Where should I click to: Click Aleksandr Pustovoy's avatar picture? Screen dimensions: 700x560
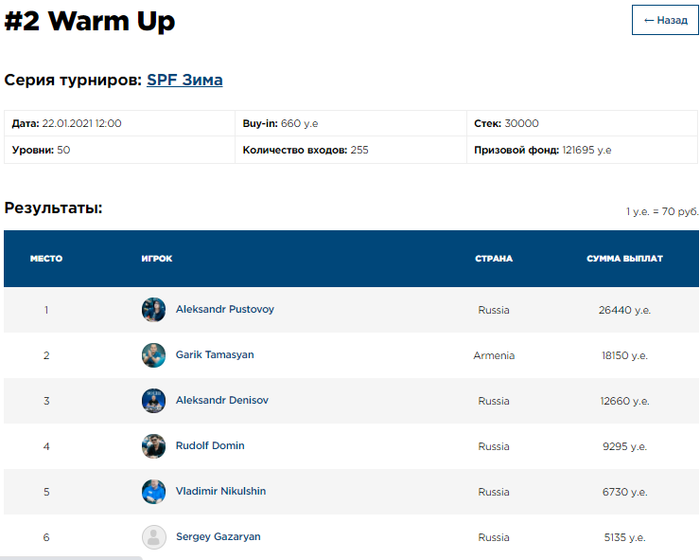click(154, 310)
